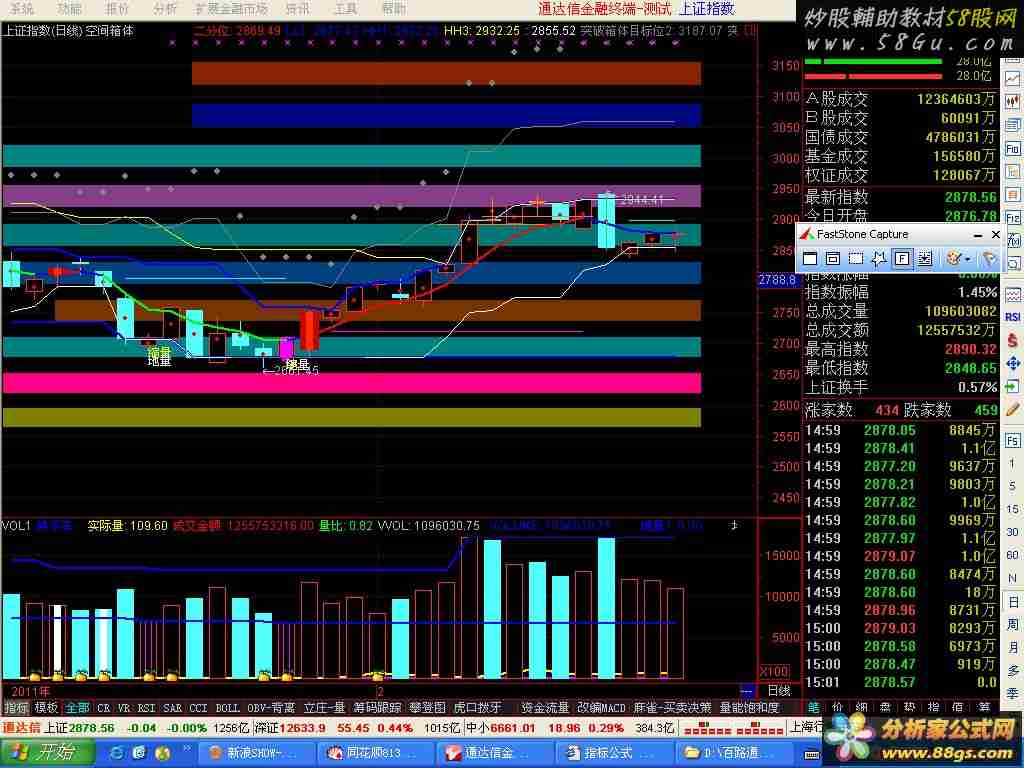Click the wave-line indicator sidebar icon
This screenshot has width=1024, height=768.
[1012, 294]
